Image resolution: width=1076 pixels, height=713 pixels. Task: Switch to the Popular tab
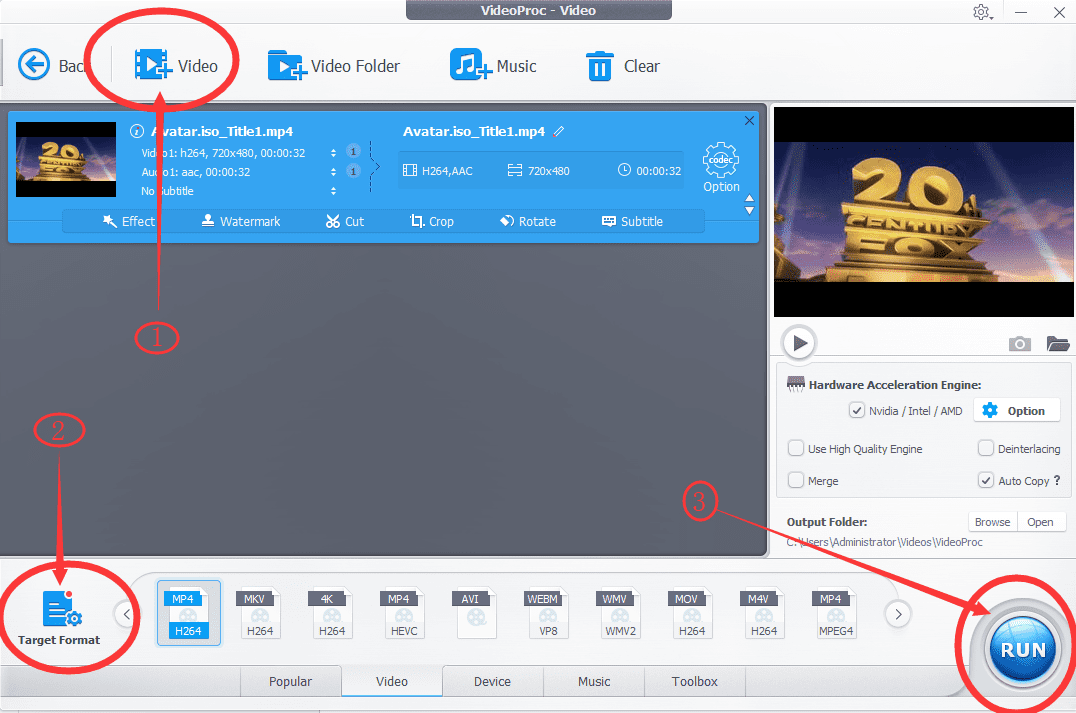(290, 681)
